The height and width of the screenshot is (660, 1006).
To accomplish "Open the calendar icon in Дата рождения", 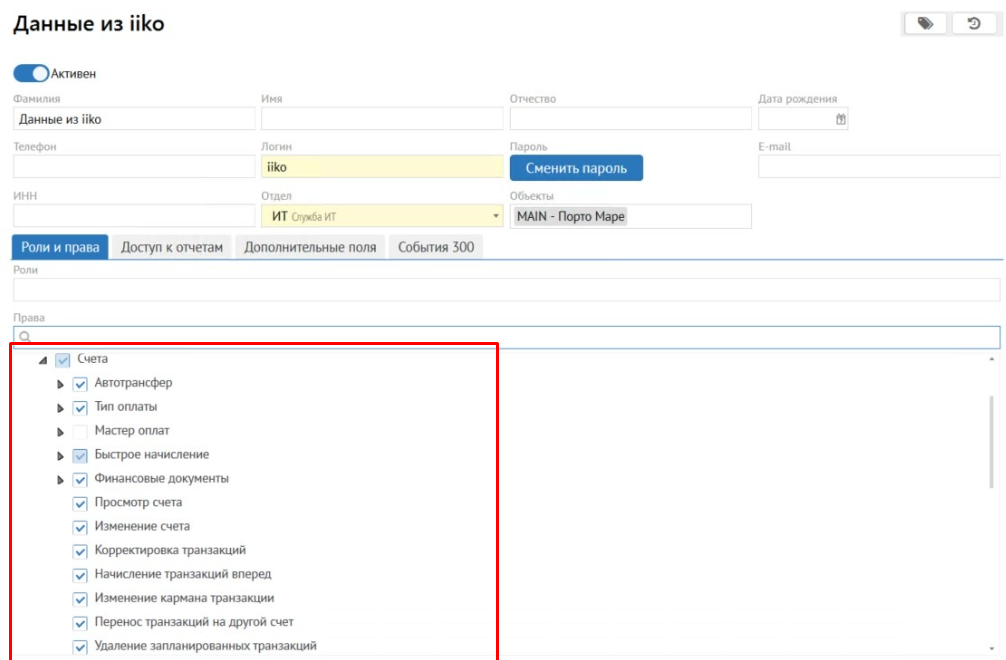I will tap(840, 119).
